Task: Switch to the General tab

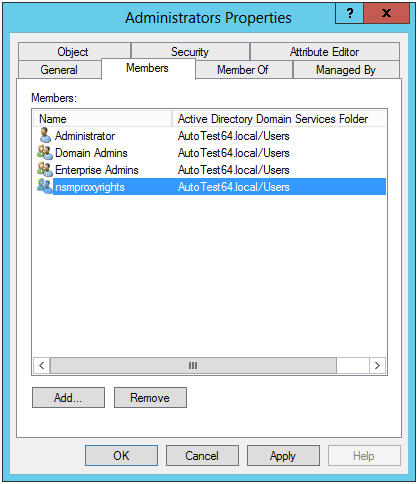Action: (59, 70)
